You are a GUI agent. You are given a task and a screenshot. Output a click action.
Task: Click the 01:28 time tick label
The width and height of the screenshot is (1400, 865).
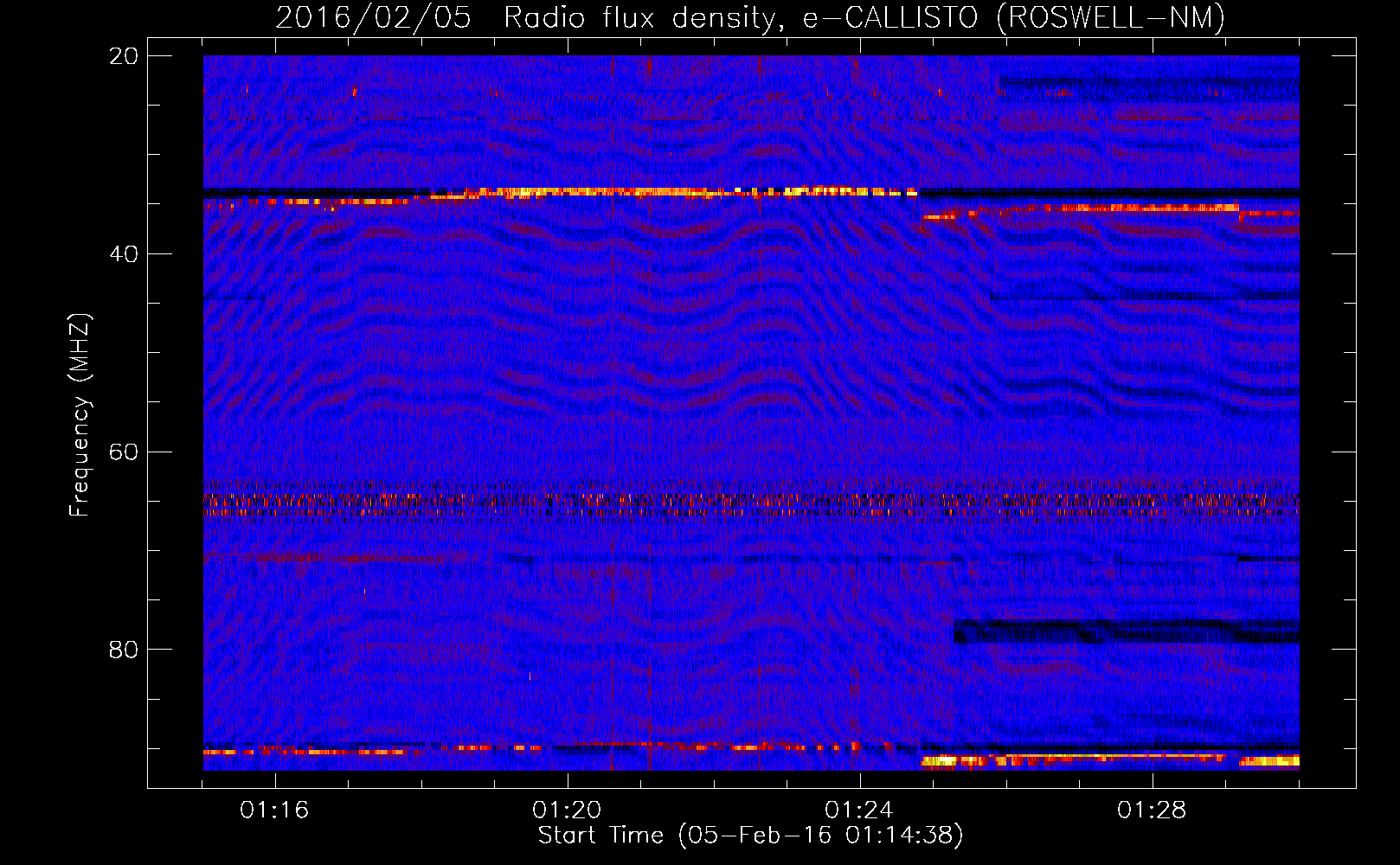click(x=1152, y=811)
